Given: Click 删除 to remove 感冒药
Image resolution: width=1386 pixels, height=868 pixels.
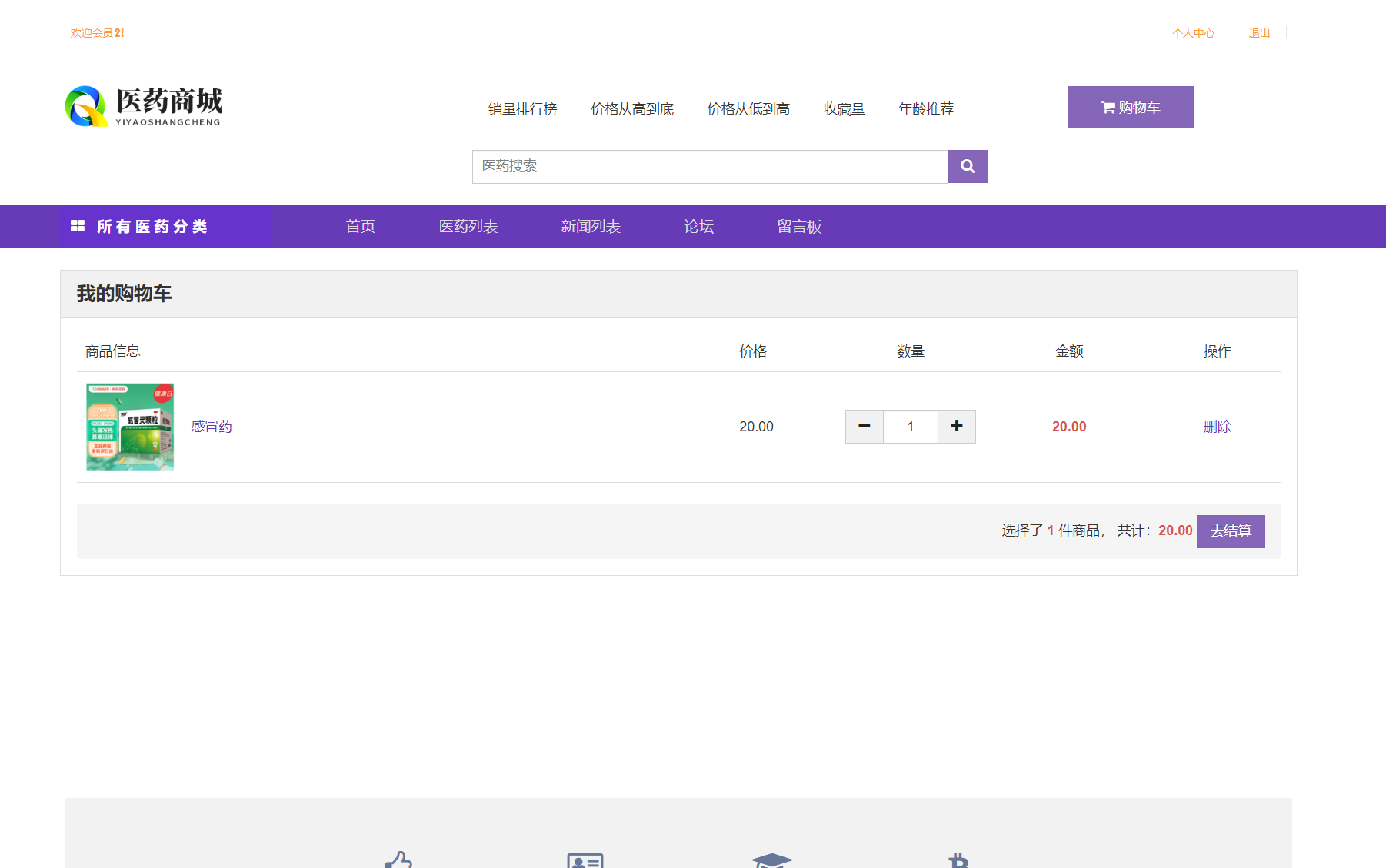Looking at the screenshot, I should pyautogui.click(x=1217, y=427).
